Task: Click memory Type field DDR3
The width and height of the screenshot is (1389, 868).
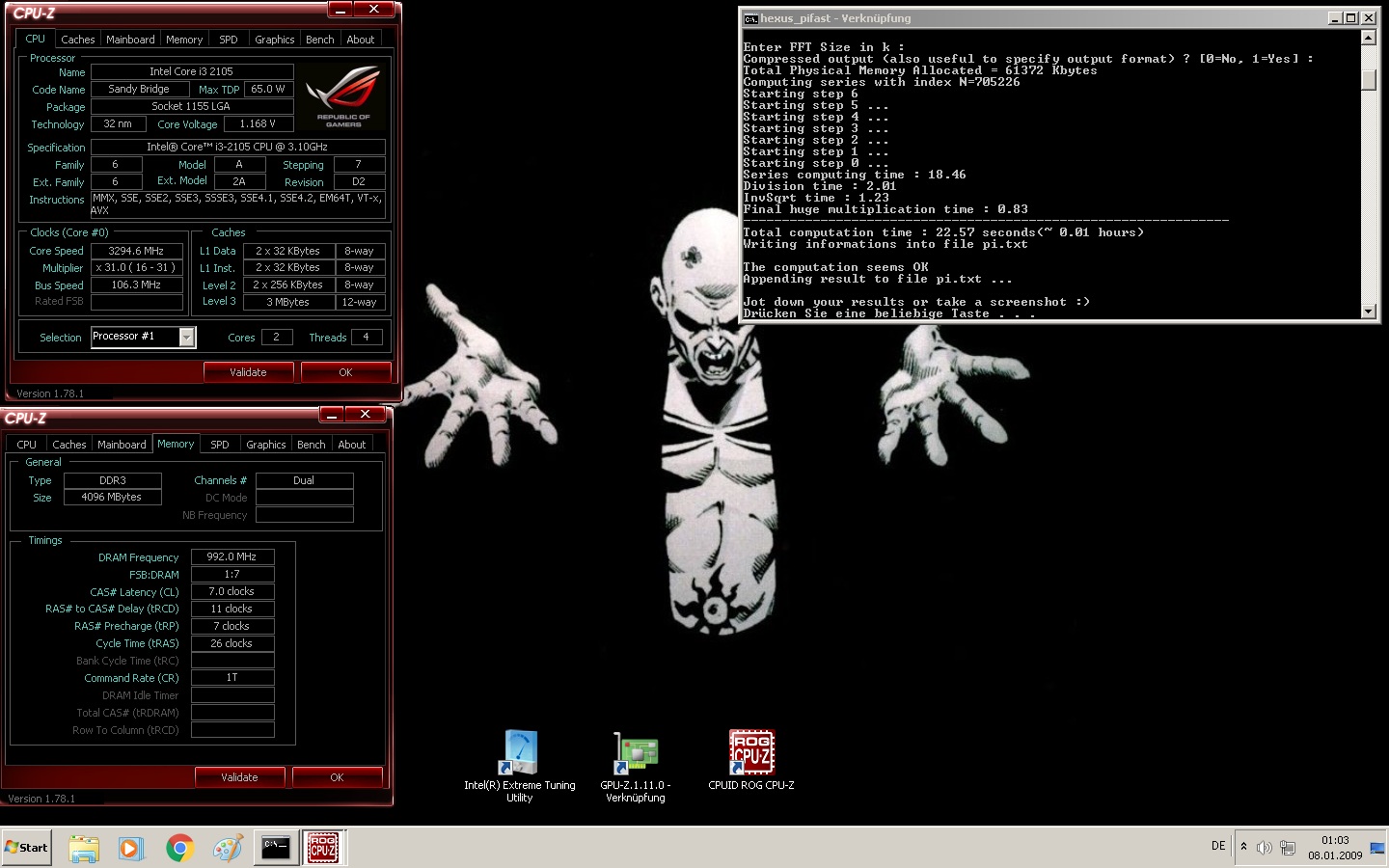Action: point(113,480)
